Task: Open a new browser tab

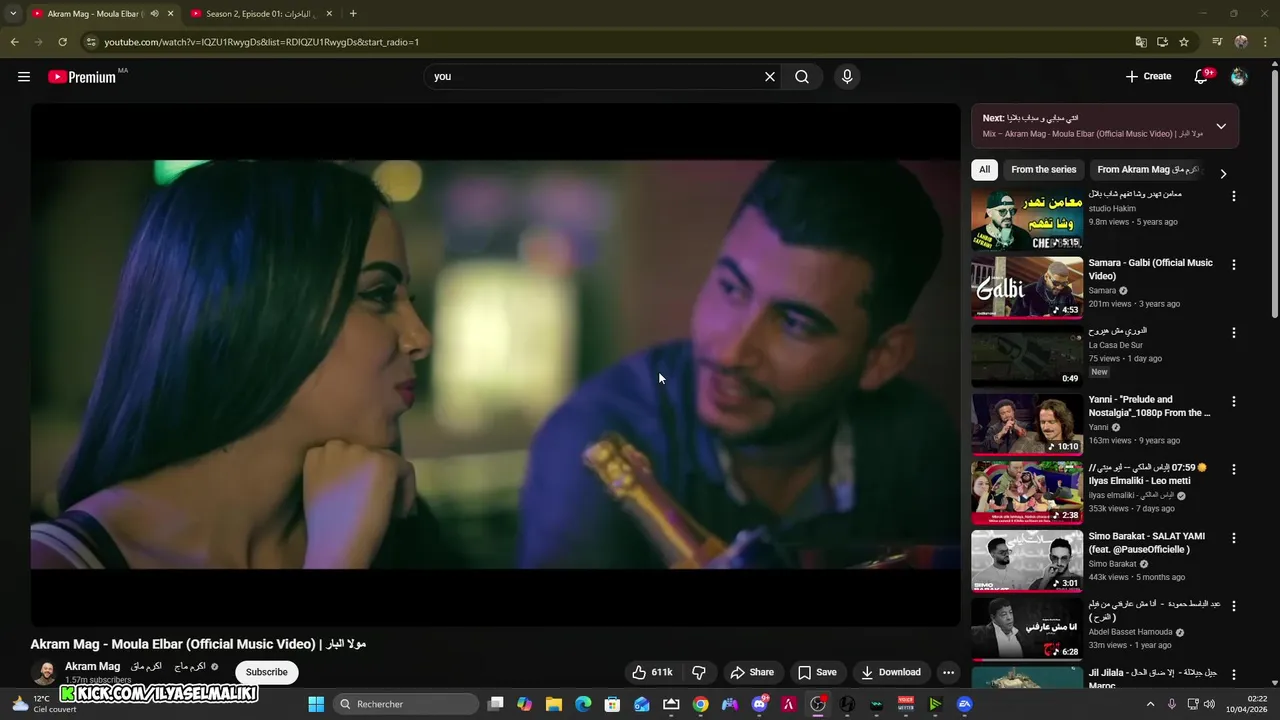Action: 353,14
